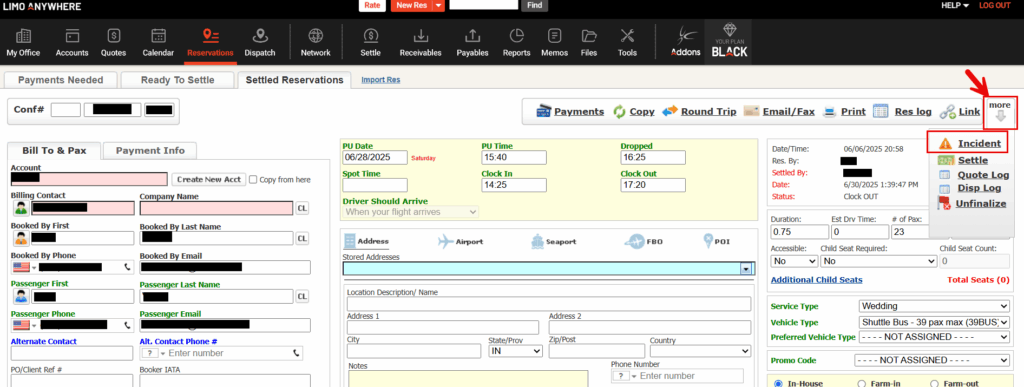Create a Round Trip reservation

coord(699,112)
